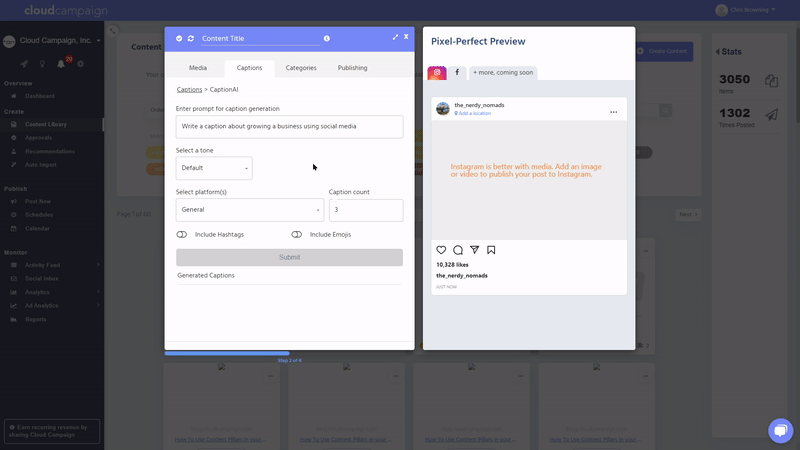Expand the content modal to fullscreen

[395, 37]
